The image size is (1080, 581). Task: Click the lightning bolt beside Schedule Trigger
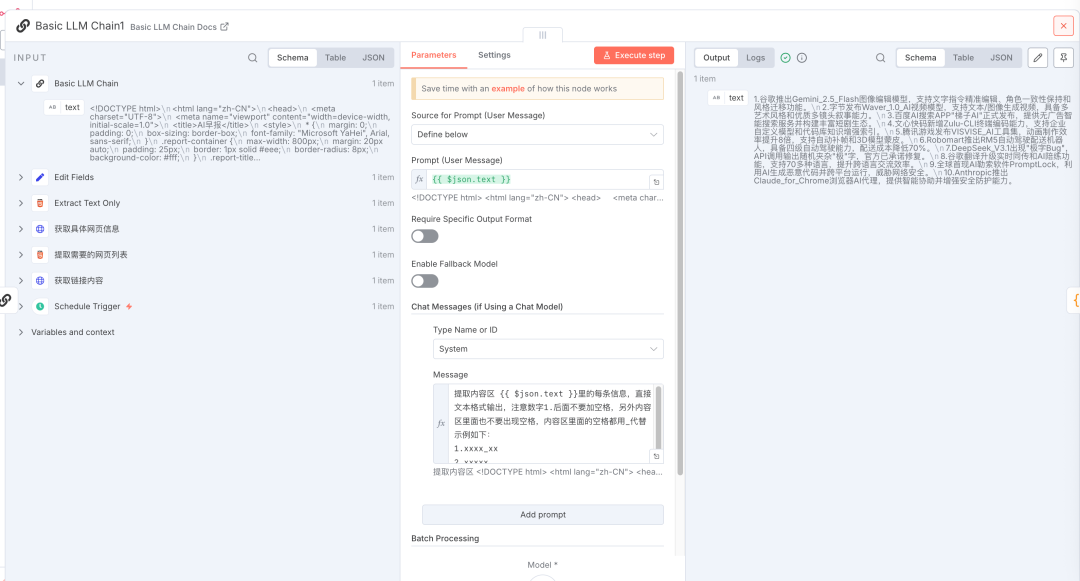[x=129, y=306]
